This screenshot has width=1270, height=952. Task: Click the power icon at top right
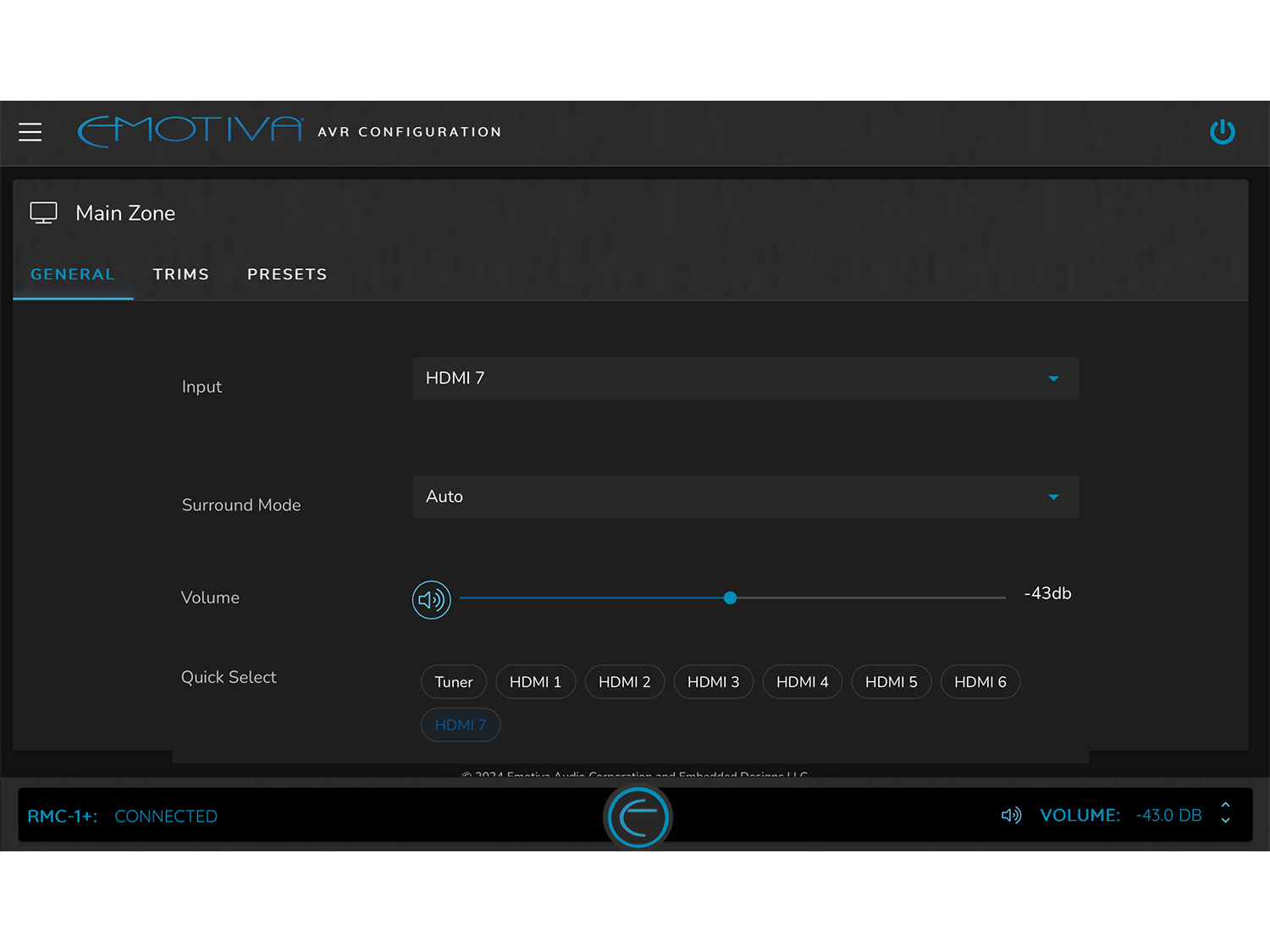point(1222,132)
